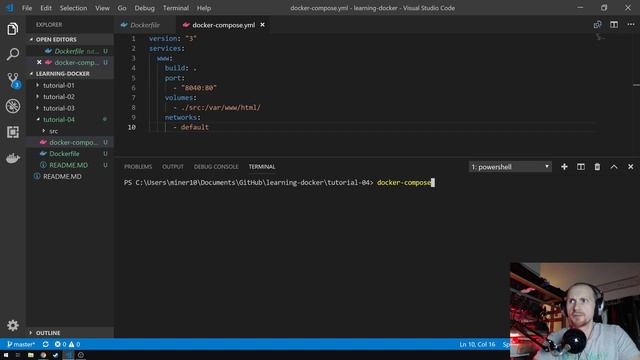Open the powershell terminal selector dropdown

510,167
